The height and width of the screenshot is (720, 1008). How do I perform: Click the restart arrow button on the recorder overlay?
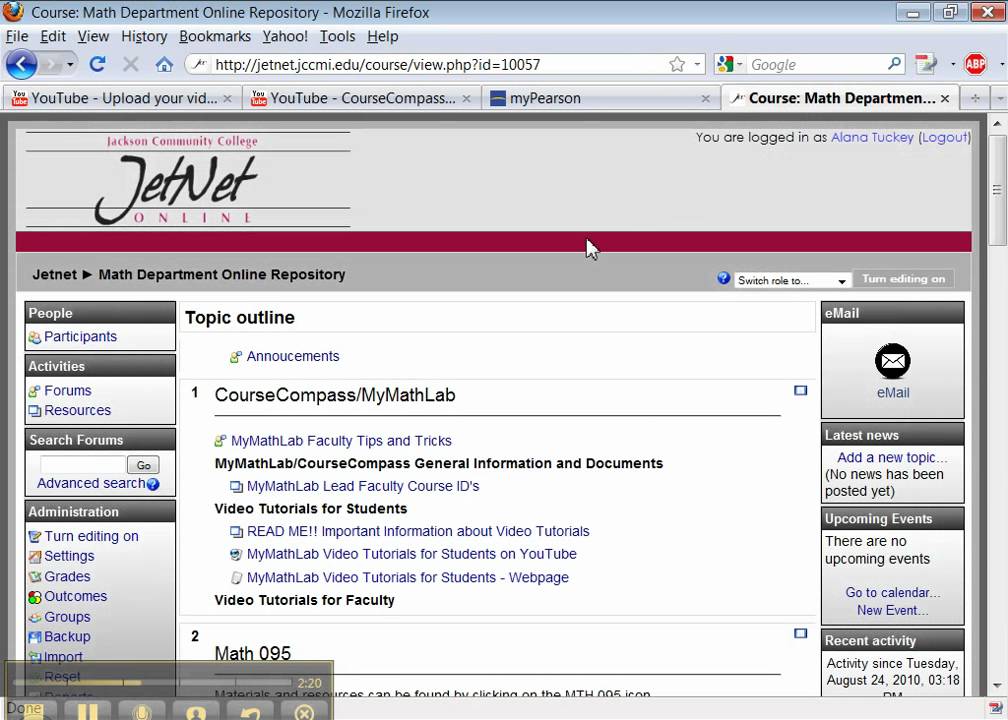coord(250,710)
